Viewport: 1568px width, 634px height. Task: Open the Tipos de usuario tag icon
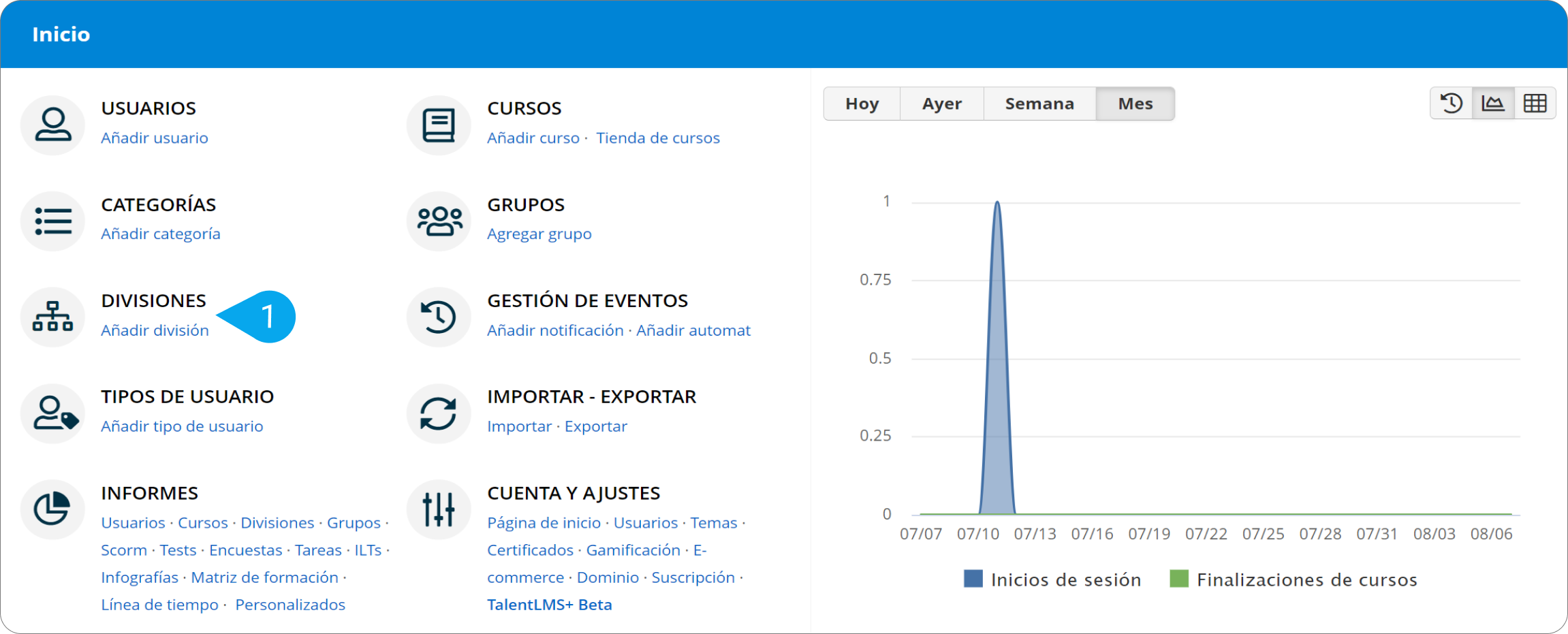click(x=52, y=413)
